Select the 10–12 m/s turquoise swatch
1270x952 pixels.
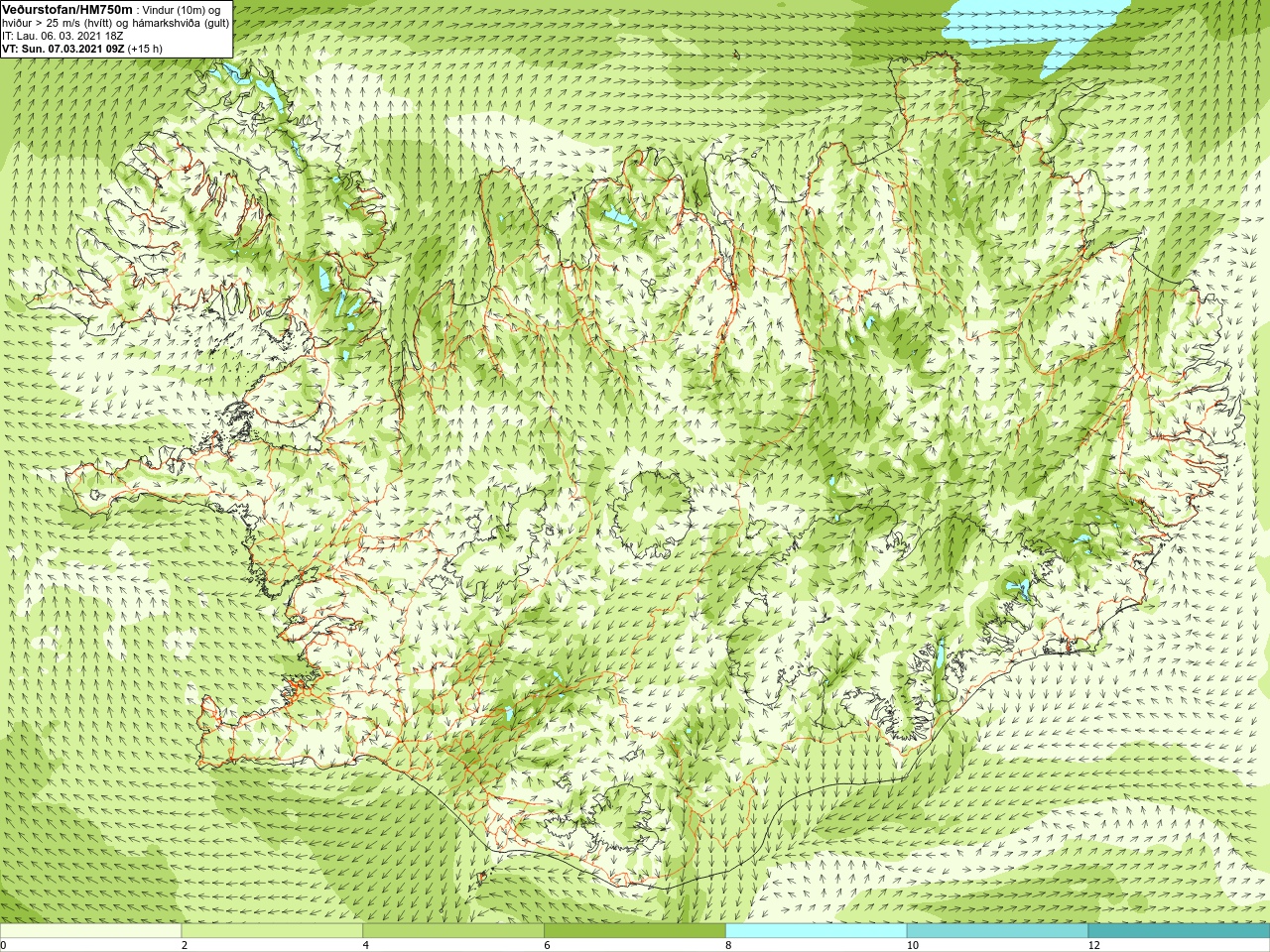997,931
